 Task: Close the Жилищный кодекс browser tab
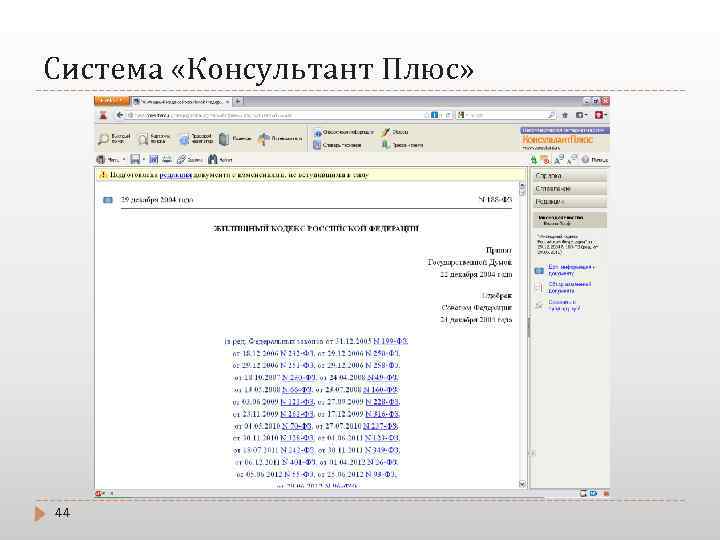228,101
